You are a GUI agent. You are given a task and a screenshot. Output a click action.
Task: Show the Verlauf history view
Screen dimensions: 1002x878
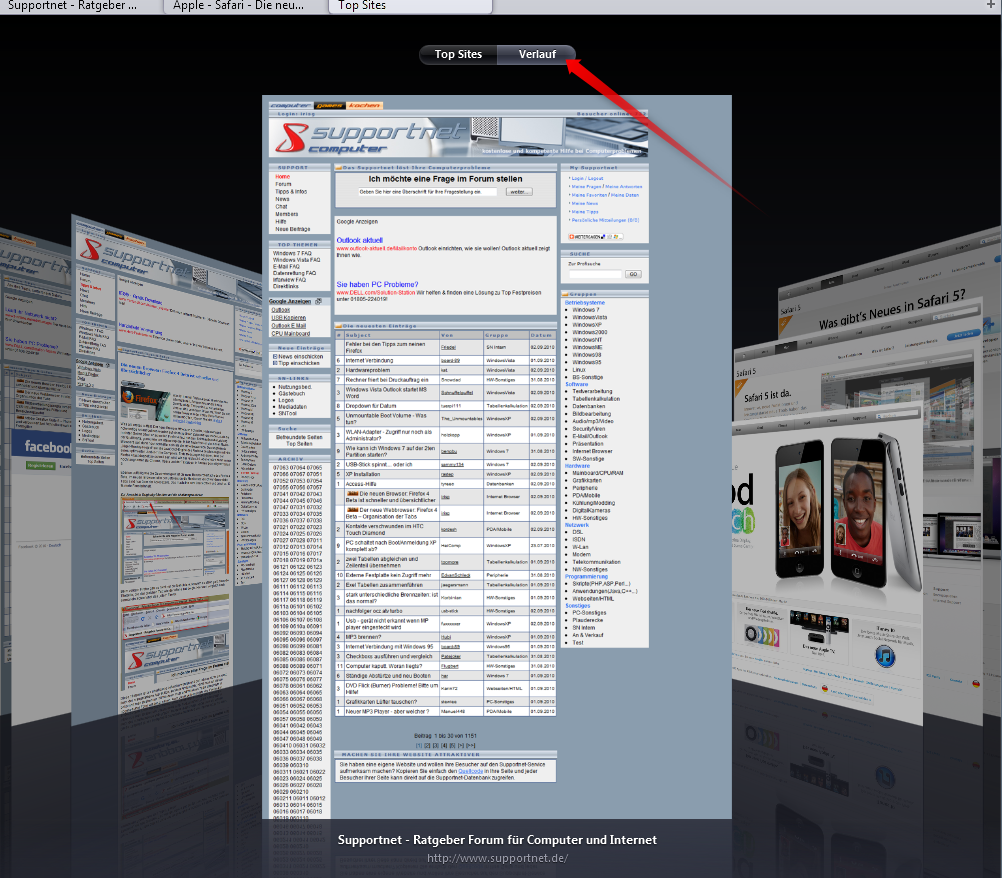[537, 55]
